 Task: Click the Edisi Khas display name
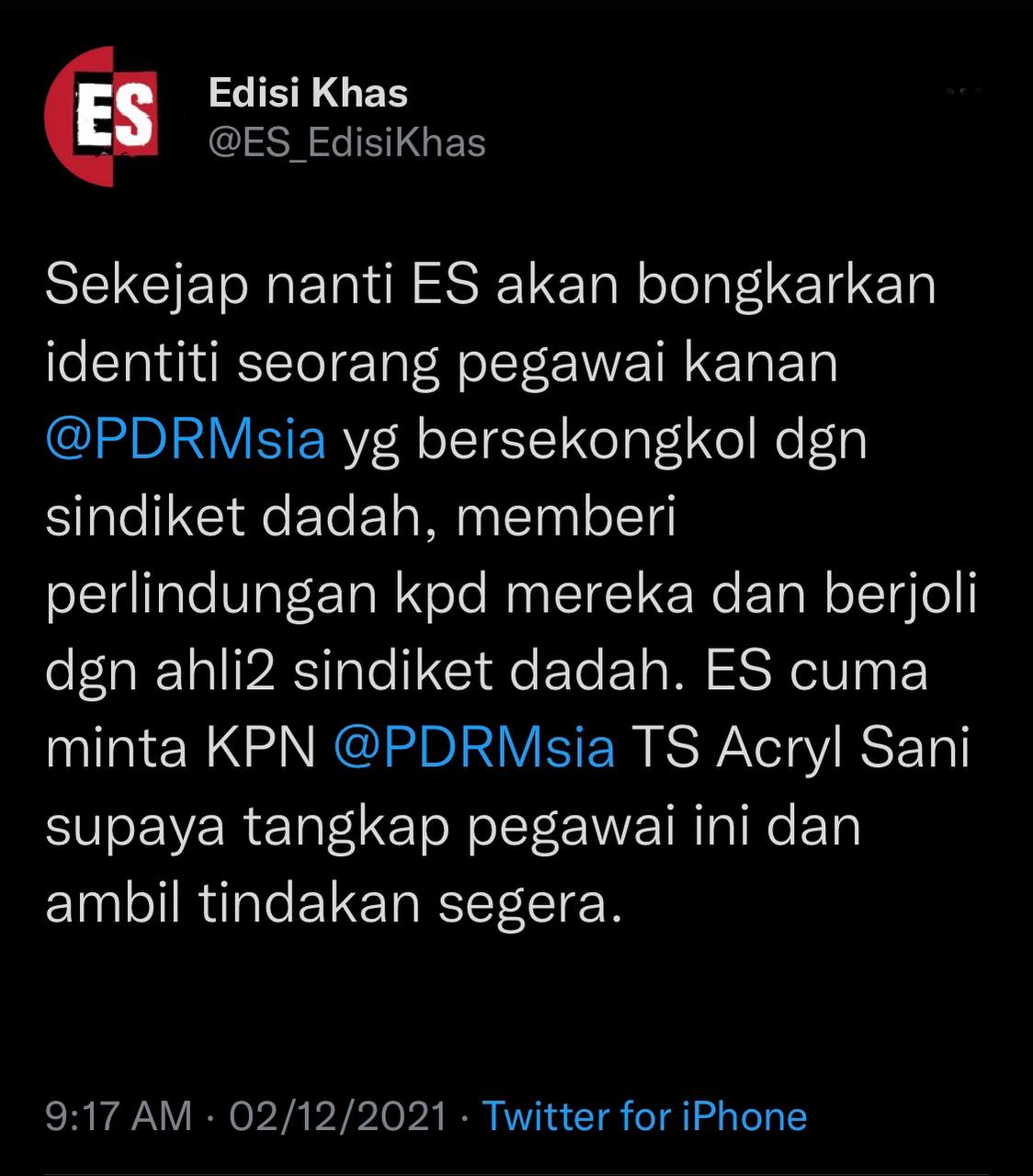[x=308, y=93]
